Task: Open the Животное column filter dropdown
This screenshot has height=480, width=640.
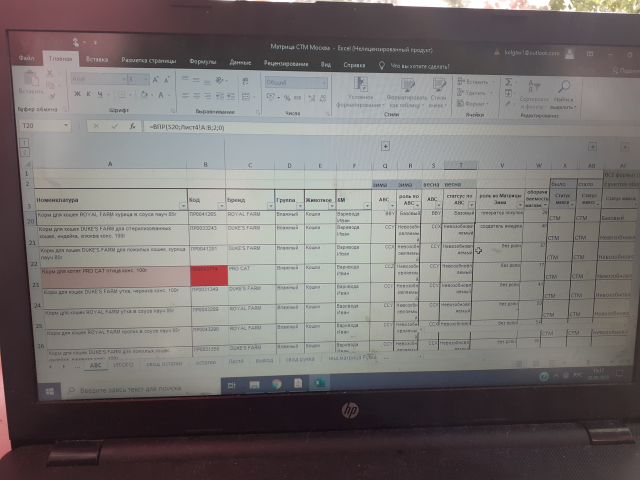Action: pos(332,206)
